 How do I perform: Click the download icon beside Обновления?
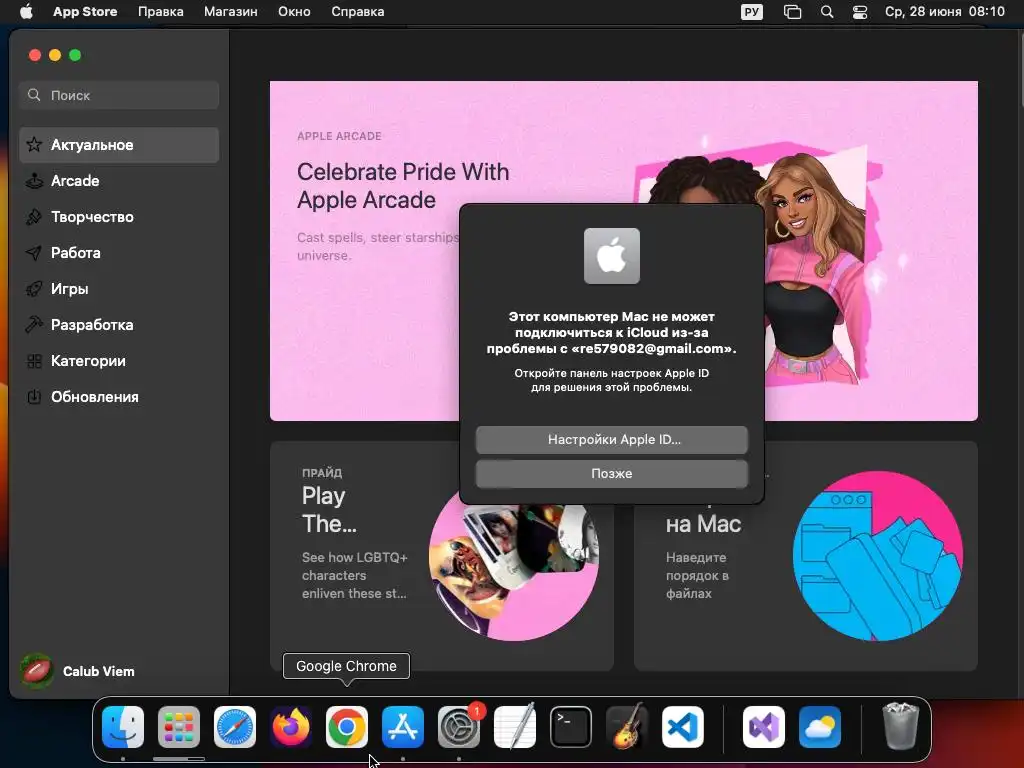(34, 396)
